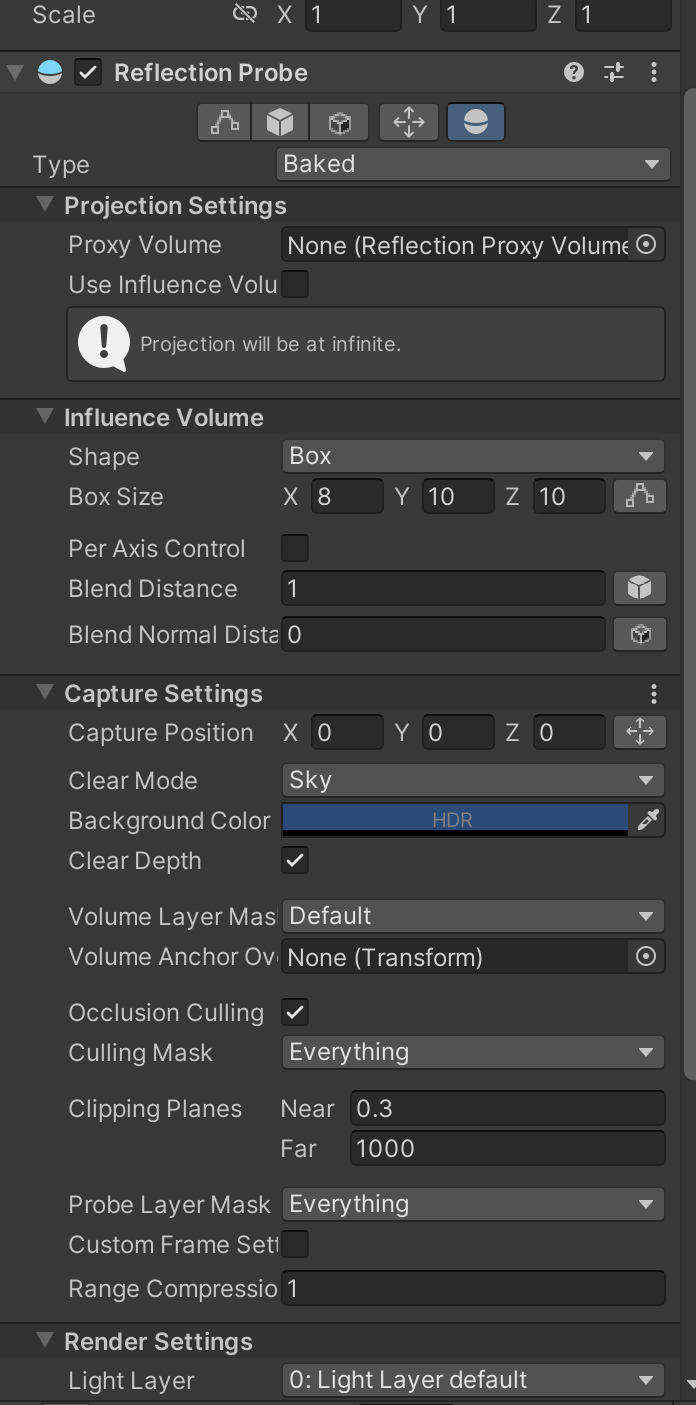Open the Reflection Probe help documentation icon
The width and height of the screenshot is (696, 1405).
pyautogui.click(x=573, y=72)
